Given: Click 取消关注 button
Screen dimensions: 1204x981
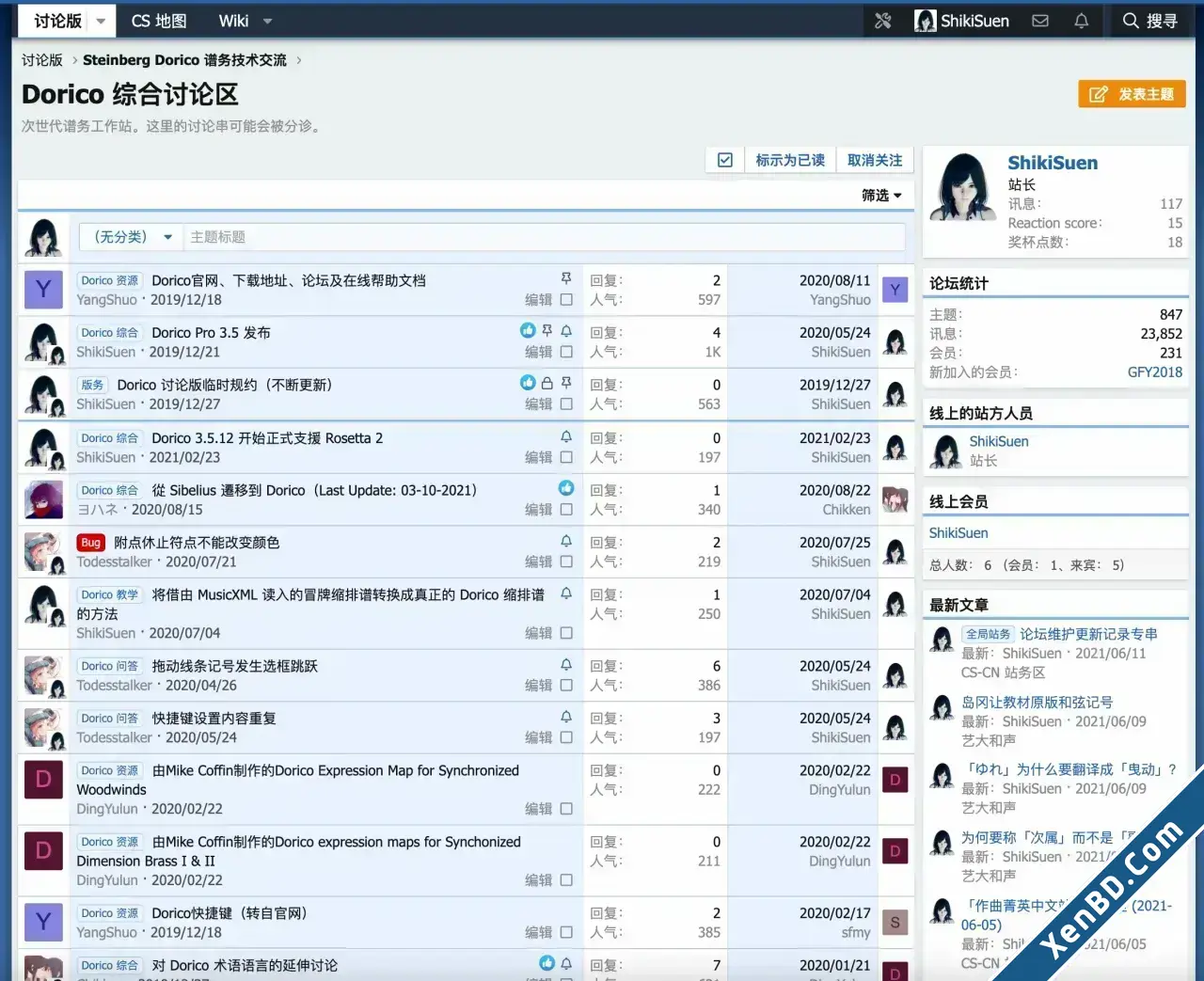Looking at the screenshot, I should coord(875,160).
